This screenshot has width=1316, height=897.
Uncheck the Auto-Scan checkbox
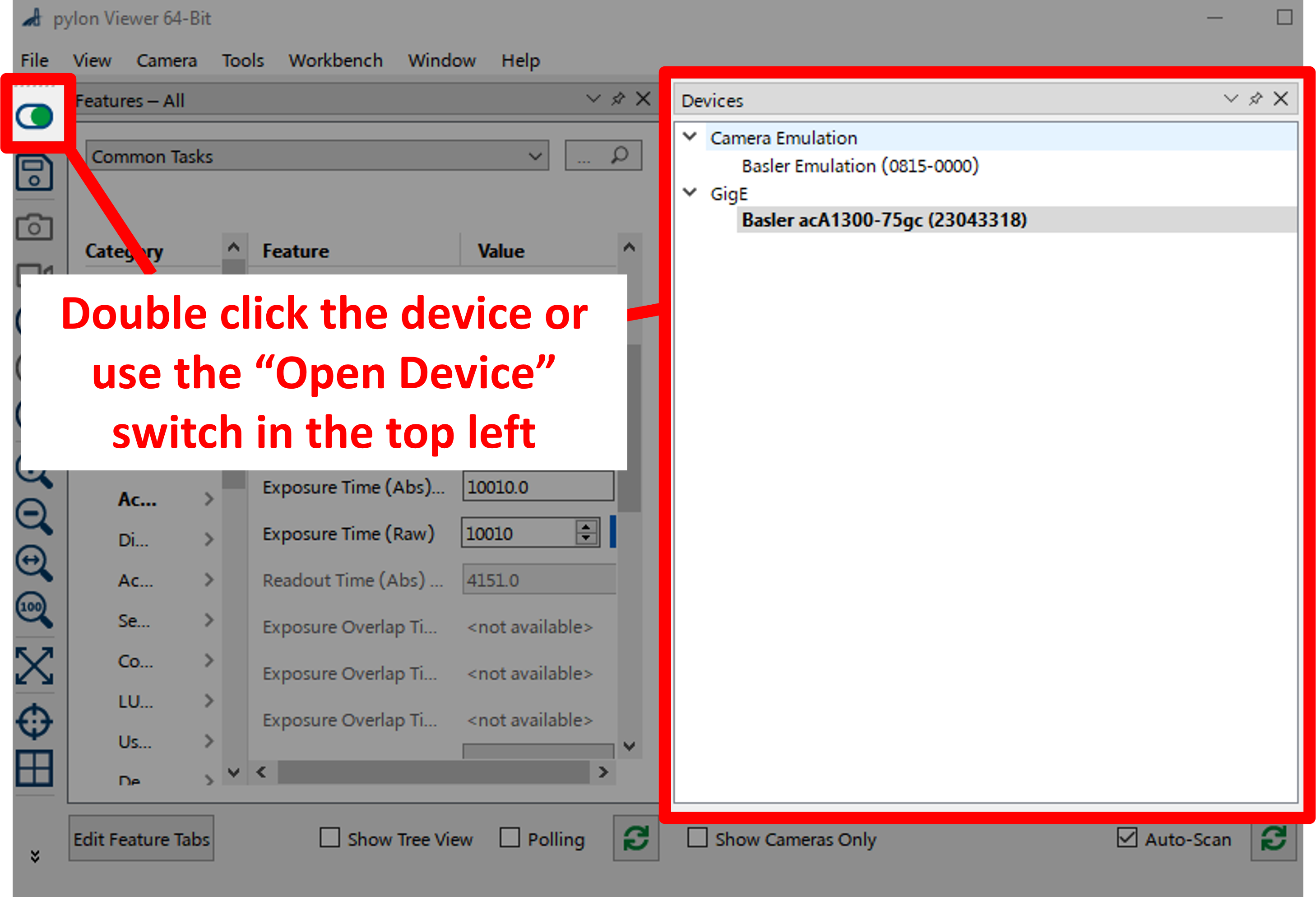[1127, 837]
